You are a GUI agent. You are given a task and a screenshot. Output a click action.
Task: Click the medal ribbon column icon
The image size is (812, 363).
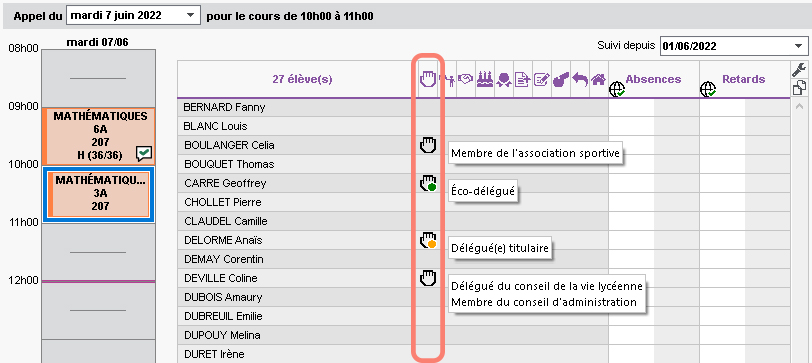(503, 80)
